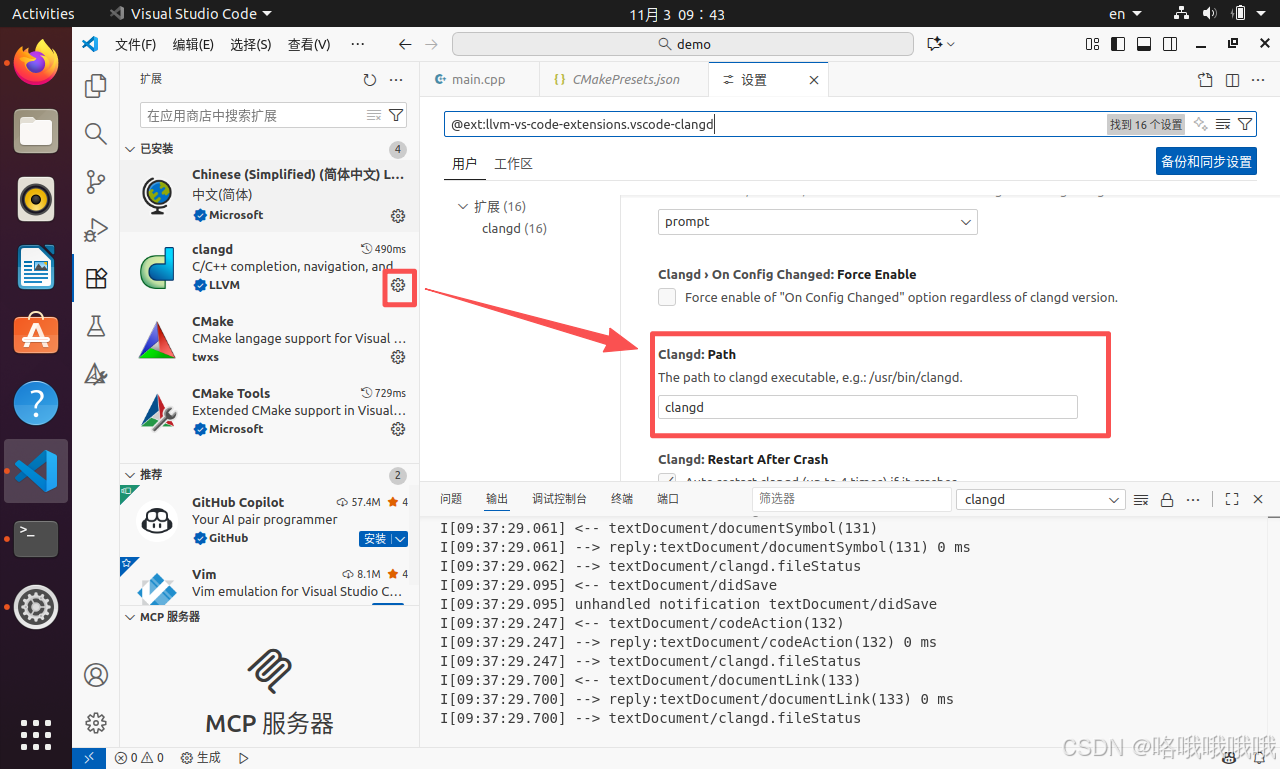Open manage gear for clangd extension
This screenshot has height=769, width=1280.
pos(398,285)
